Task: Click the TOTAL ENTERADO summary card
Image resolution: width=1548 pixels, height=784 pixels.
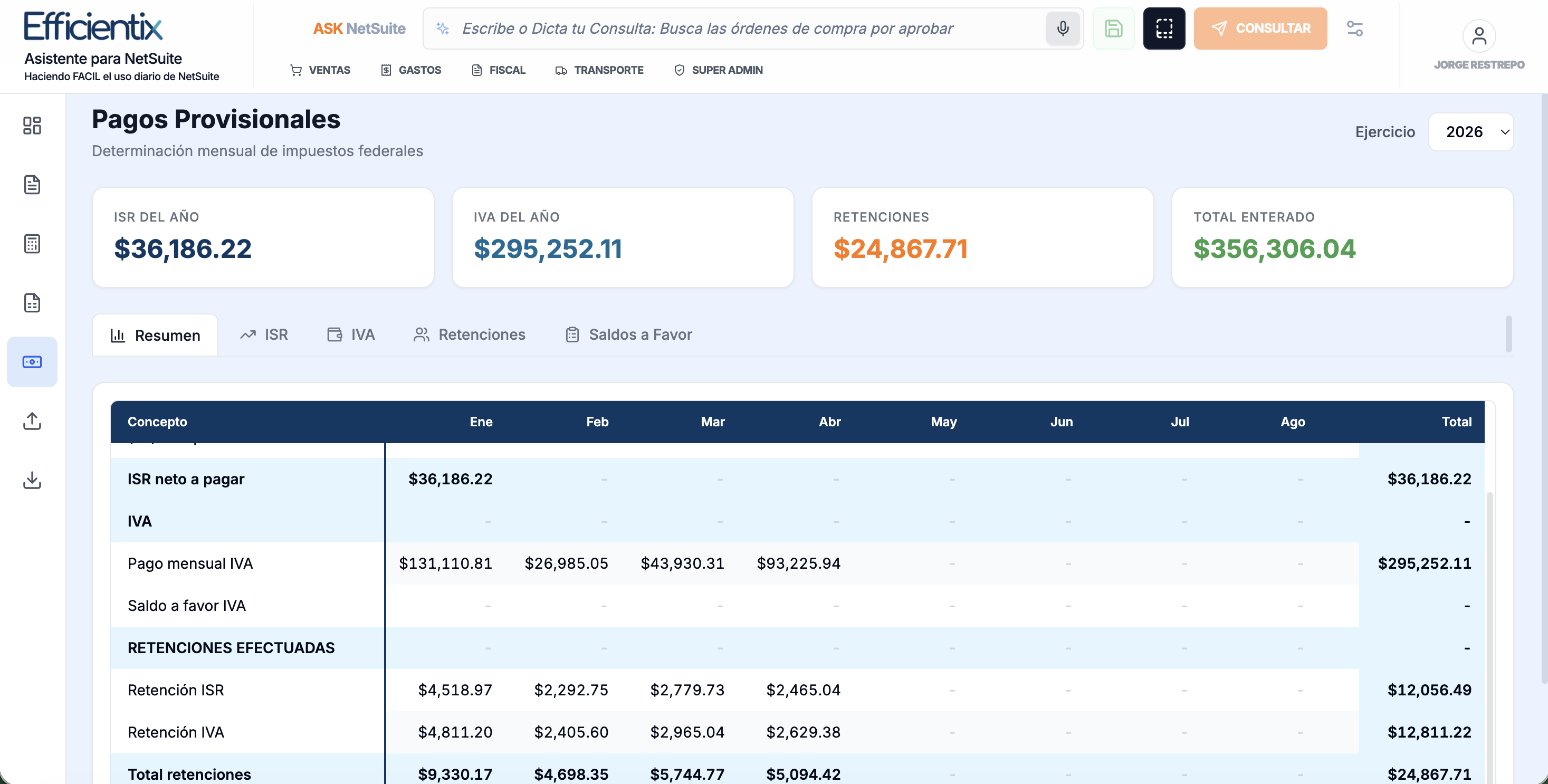Action: pos(1342,237)
